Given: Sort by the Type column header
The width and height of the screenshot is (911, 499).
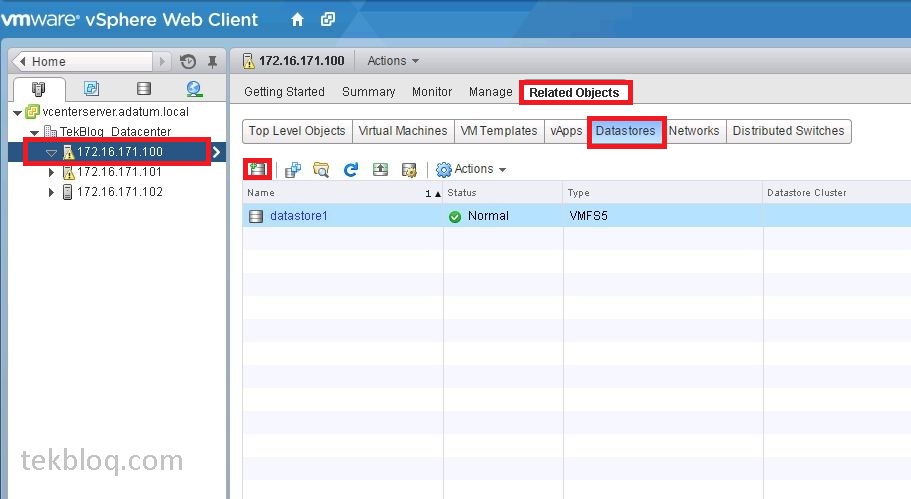Looking at the screenshot, I should pos(663,193).
